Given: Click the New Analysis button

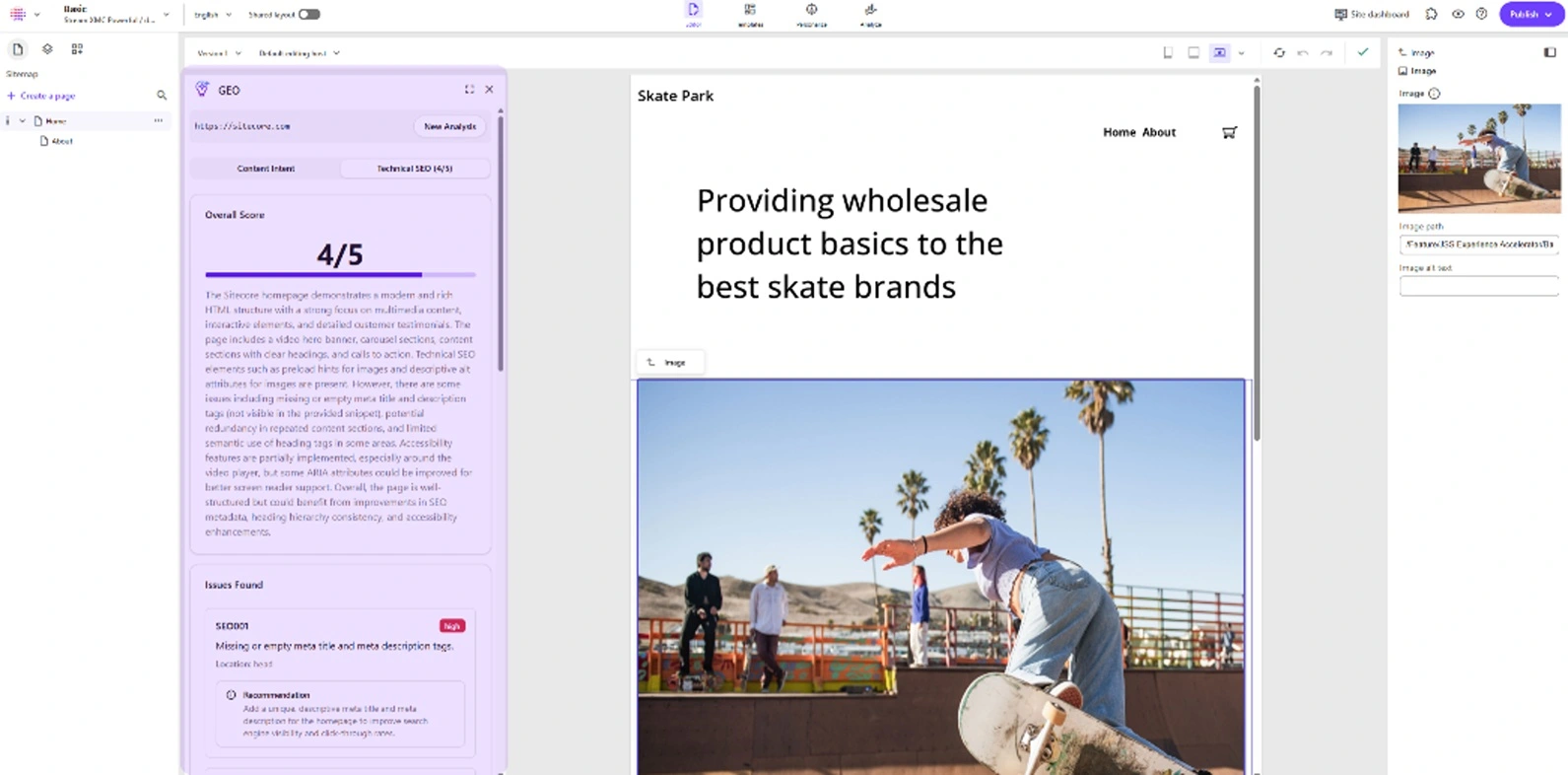Looking at the screenshot, I should click(449, 126).
